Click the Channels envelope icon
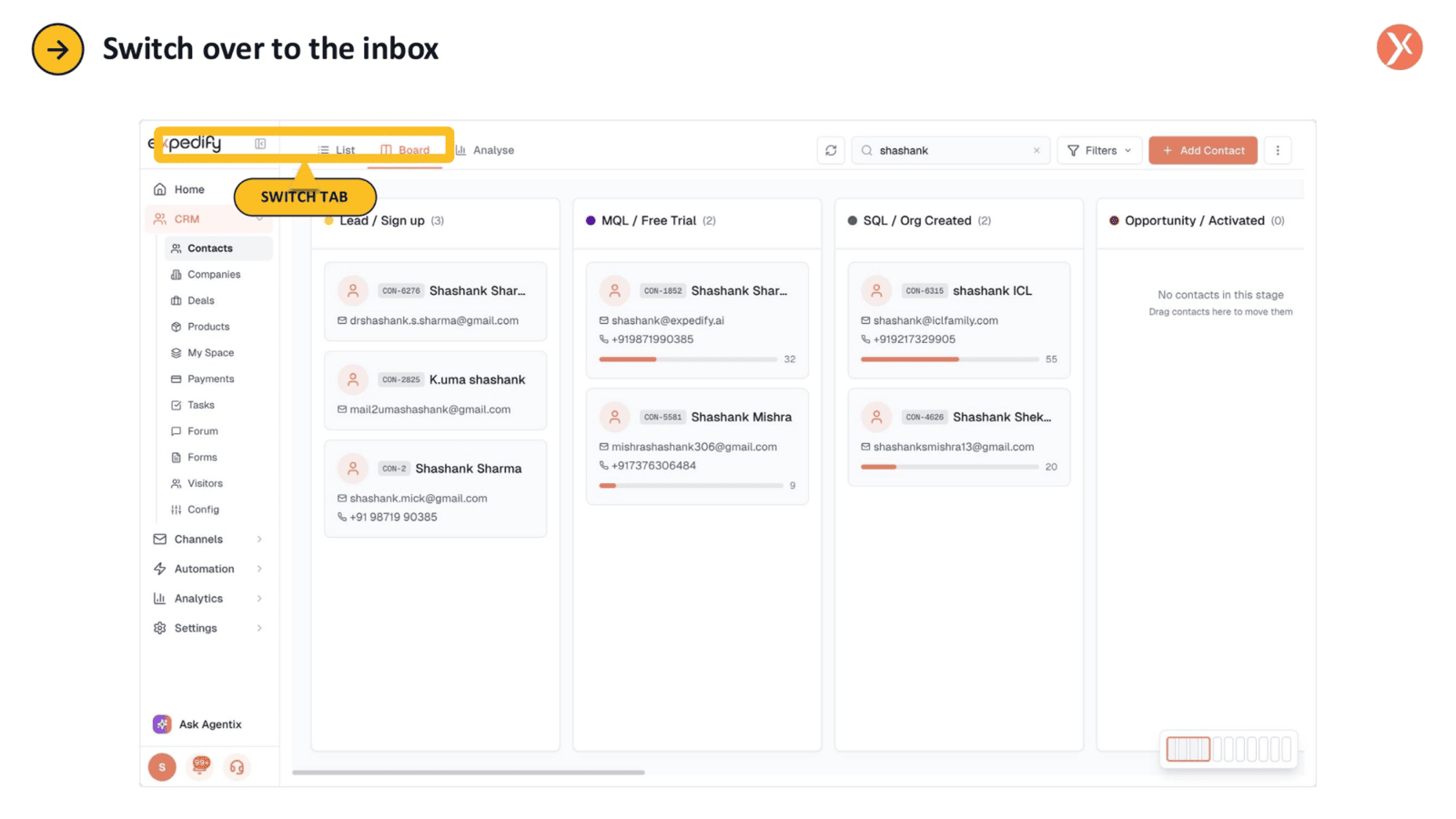Screen dimensions: 1456x819 (x=160, y=540)
